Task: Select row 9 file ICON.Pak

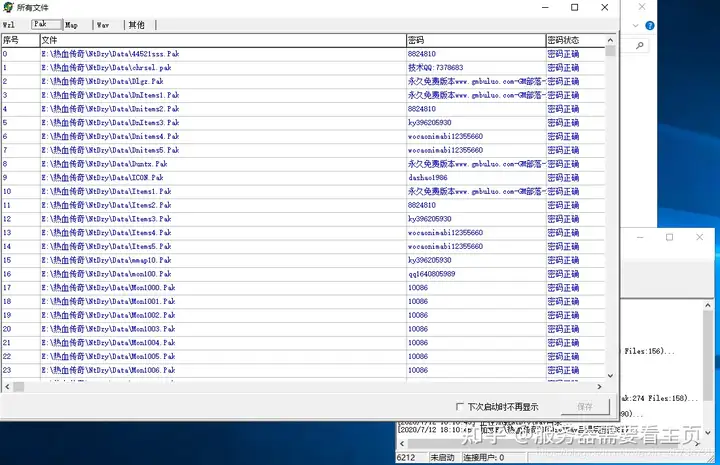Action: [x=102, y=178]
